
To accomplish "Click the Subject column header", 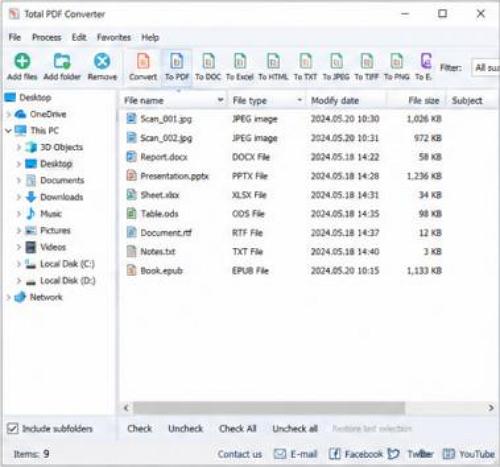I will (467, 100).
